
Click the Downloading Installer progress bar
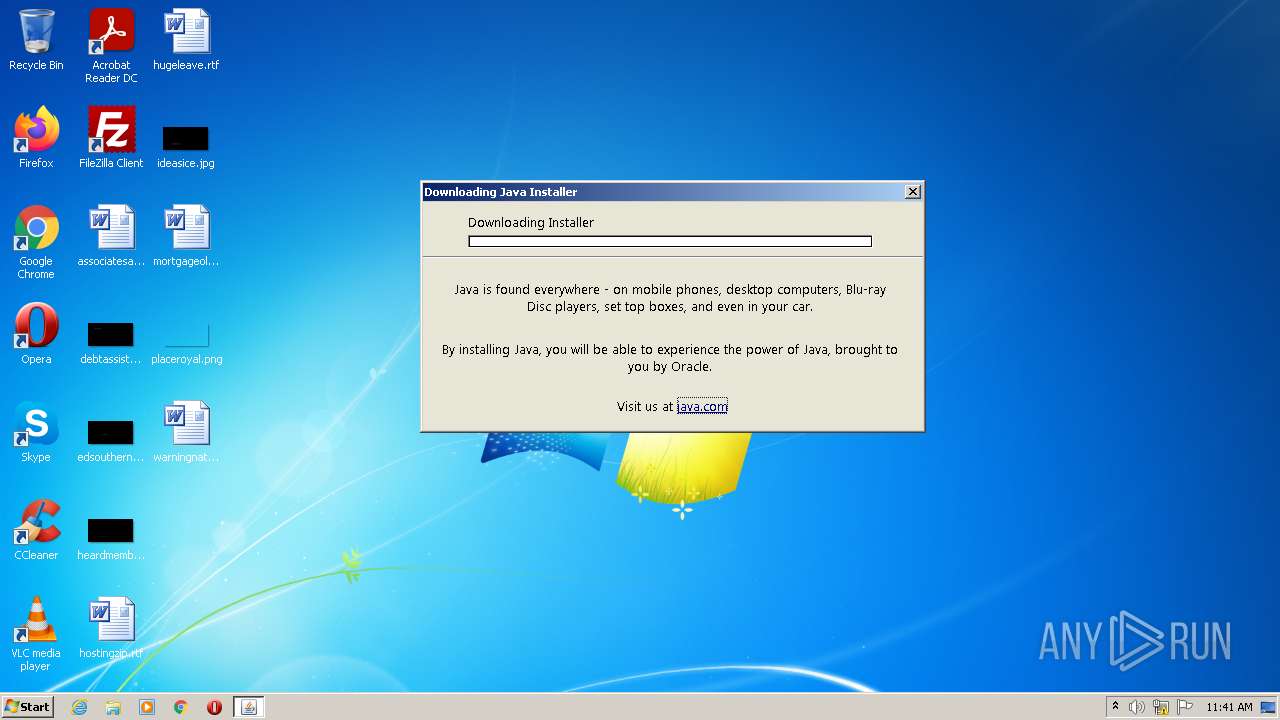(x=670, y=241)
